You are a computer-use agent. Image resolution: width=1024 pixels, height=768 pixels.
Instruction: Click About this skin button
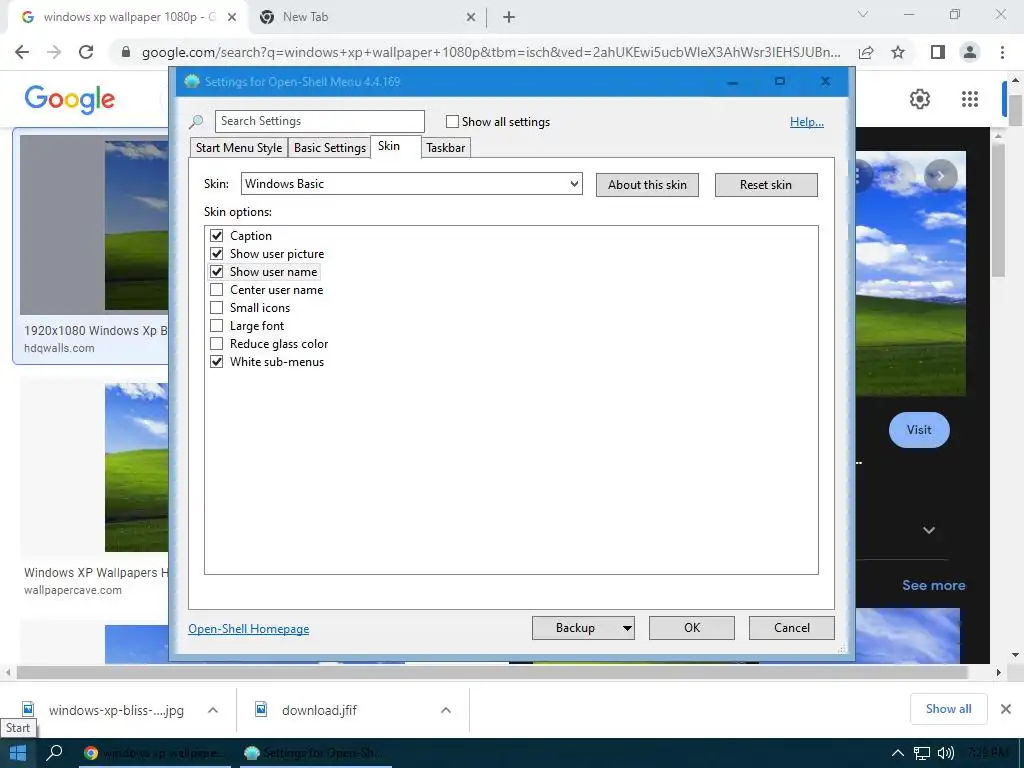tap(647, 185)
